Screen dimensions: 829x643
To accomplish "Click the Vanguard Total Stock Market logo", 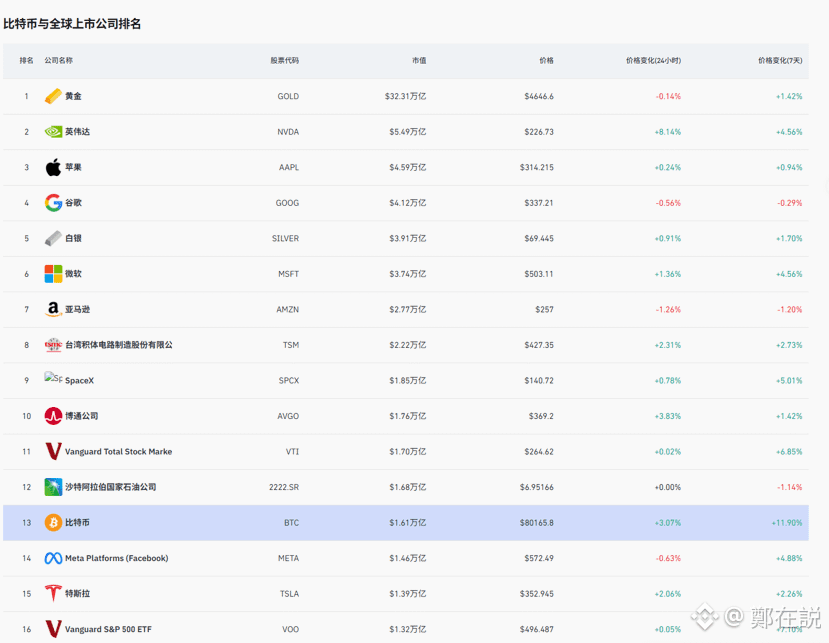I will 53,452.
